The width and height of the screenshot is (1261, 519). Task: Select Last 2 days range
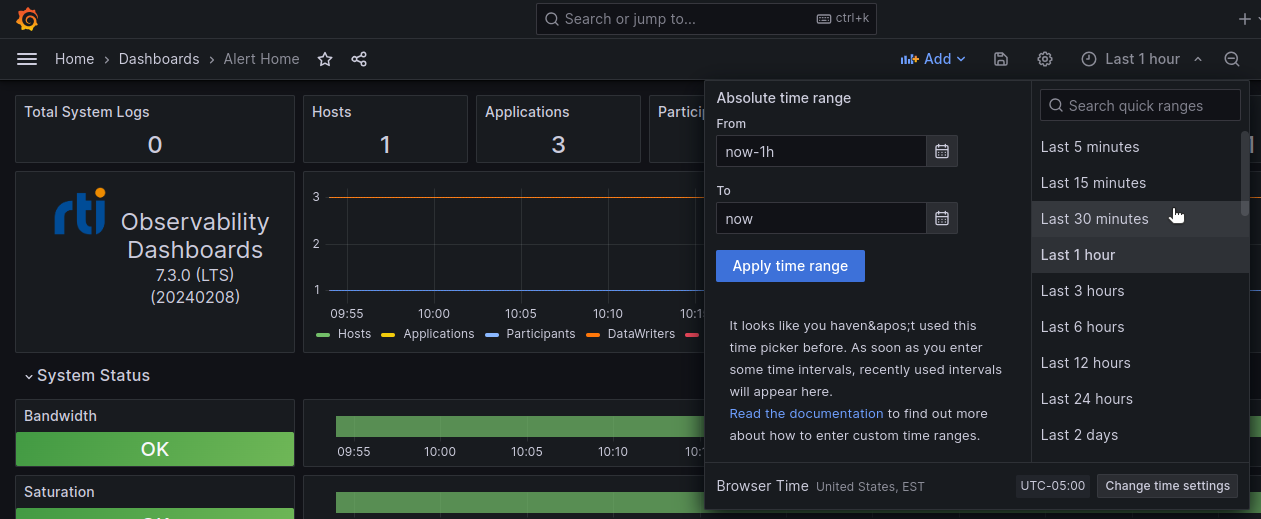[1140, 435]
